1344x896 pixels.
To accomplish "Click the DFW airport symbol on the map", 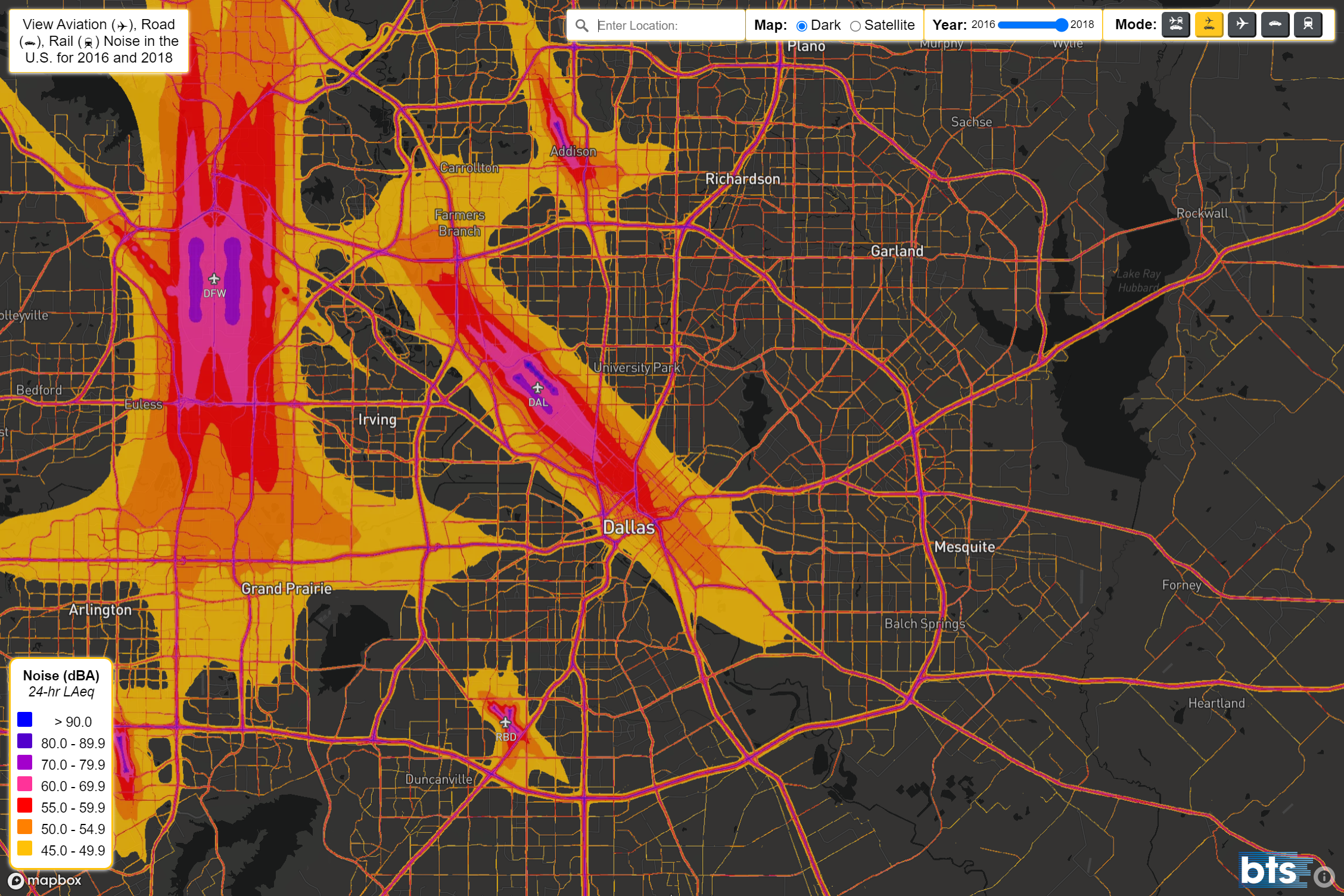I will pos(215,278).
